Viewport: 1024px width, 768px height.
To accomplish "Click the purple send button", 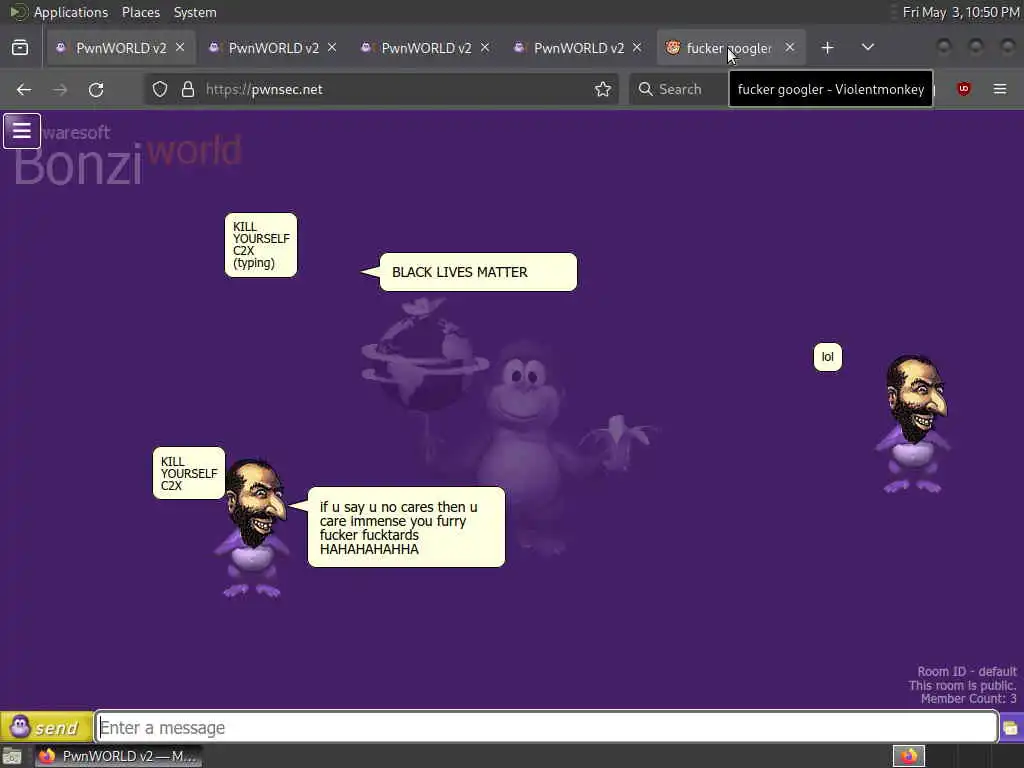I will click(46, 727).
